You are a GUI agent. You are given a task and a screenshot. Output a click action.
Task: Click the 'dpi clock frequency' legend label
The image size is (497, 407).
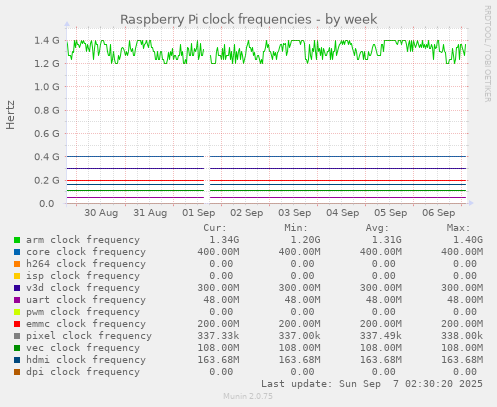click(83, 372)
